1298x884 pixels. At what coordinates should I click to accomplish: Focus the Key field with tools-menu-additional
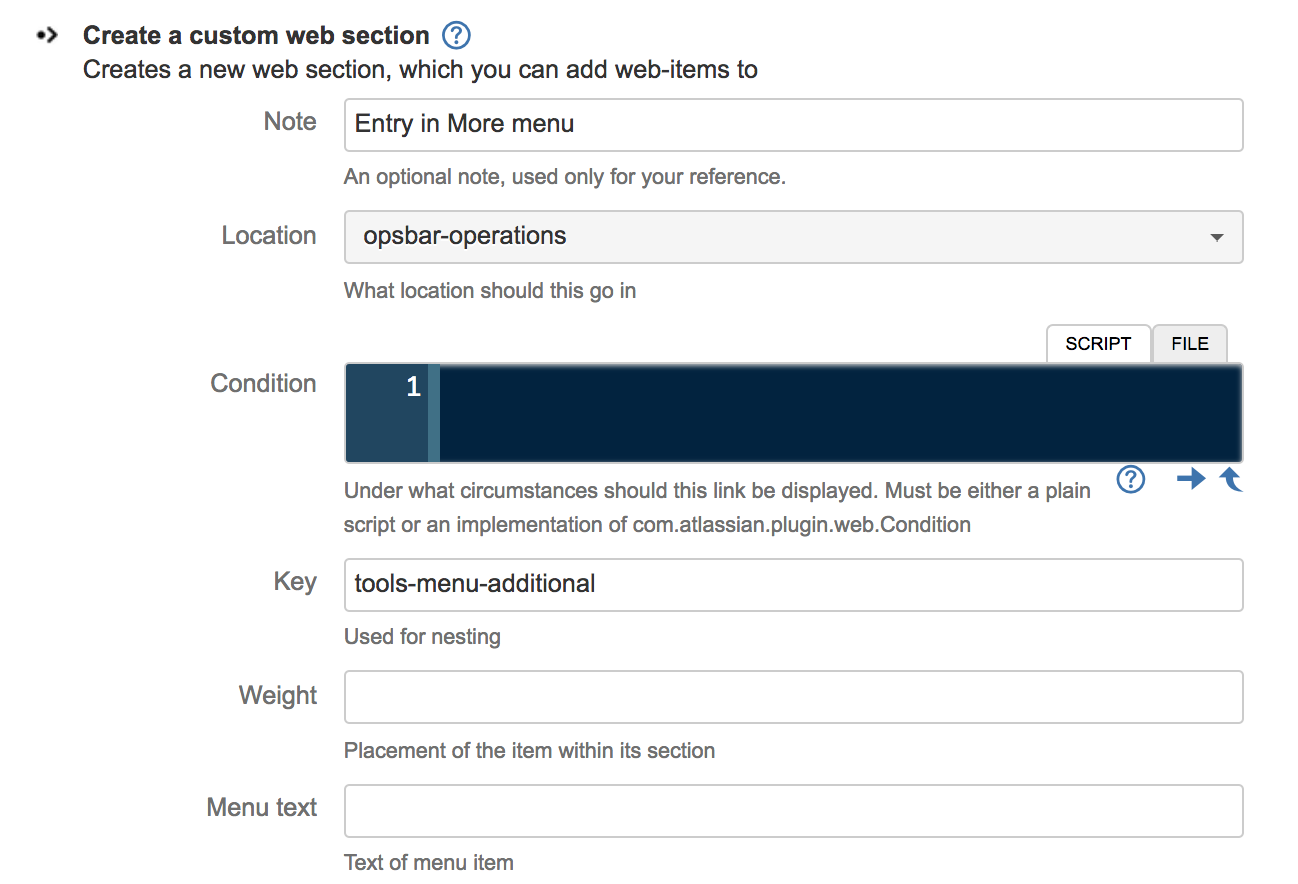793,585
